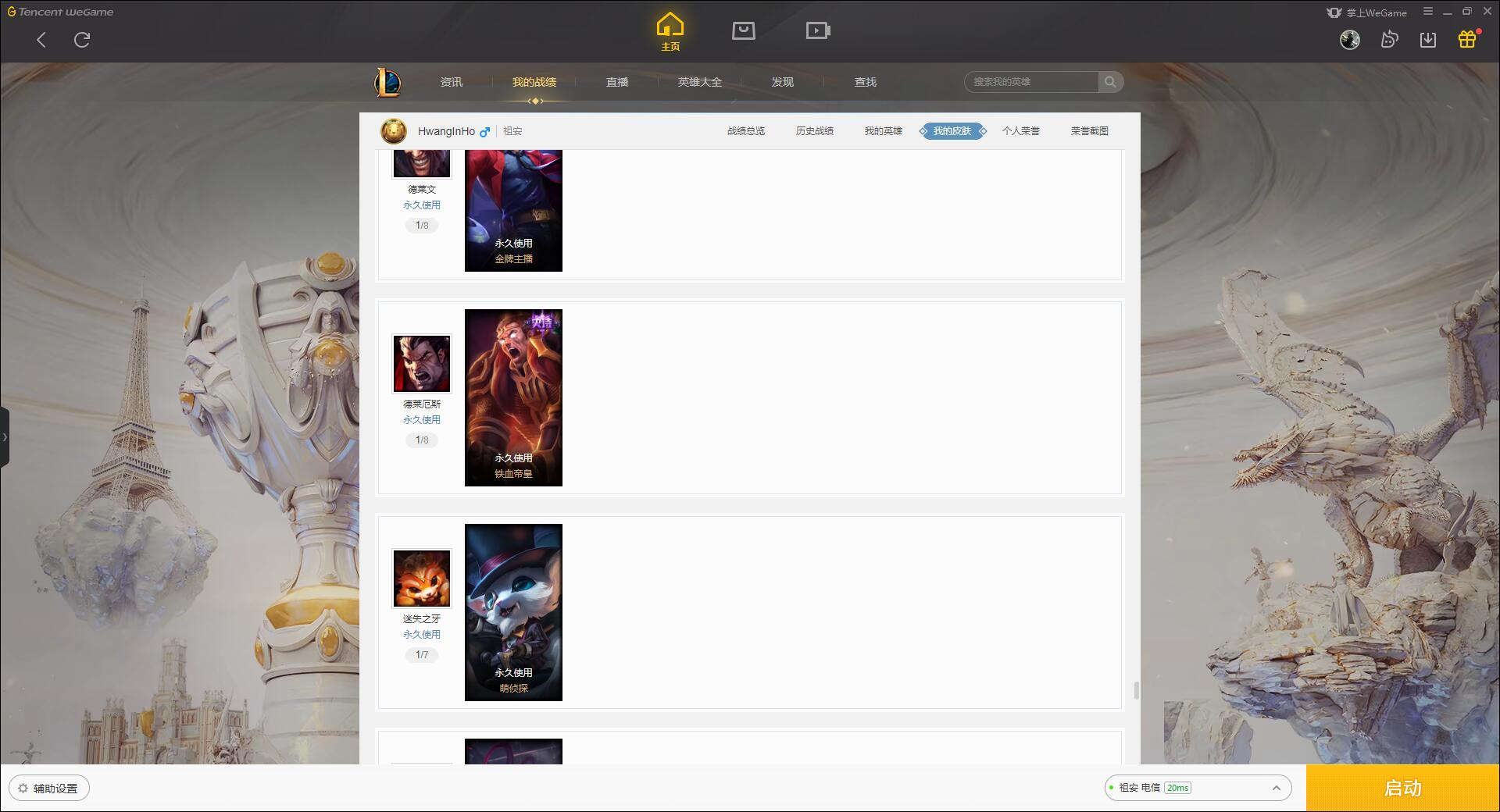Open the download manager icon
The height and width of the screenshot is (812, 1500).
click(x=1428, y=40)
